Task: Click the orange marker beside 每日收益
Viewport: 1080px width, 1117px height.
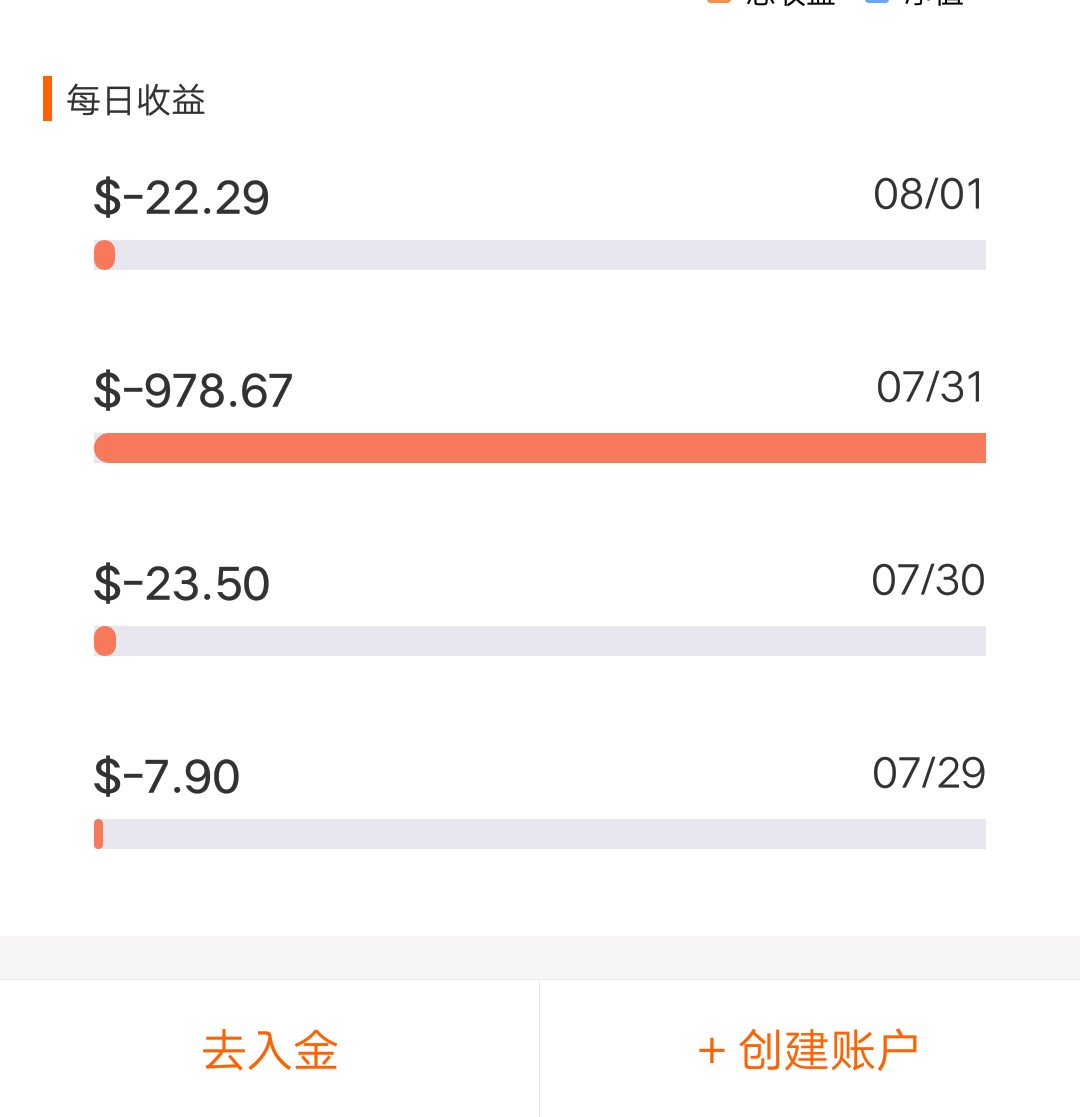Action: pos(48,98)
